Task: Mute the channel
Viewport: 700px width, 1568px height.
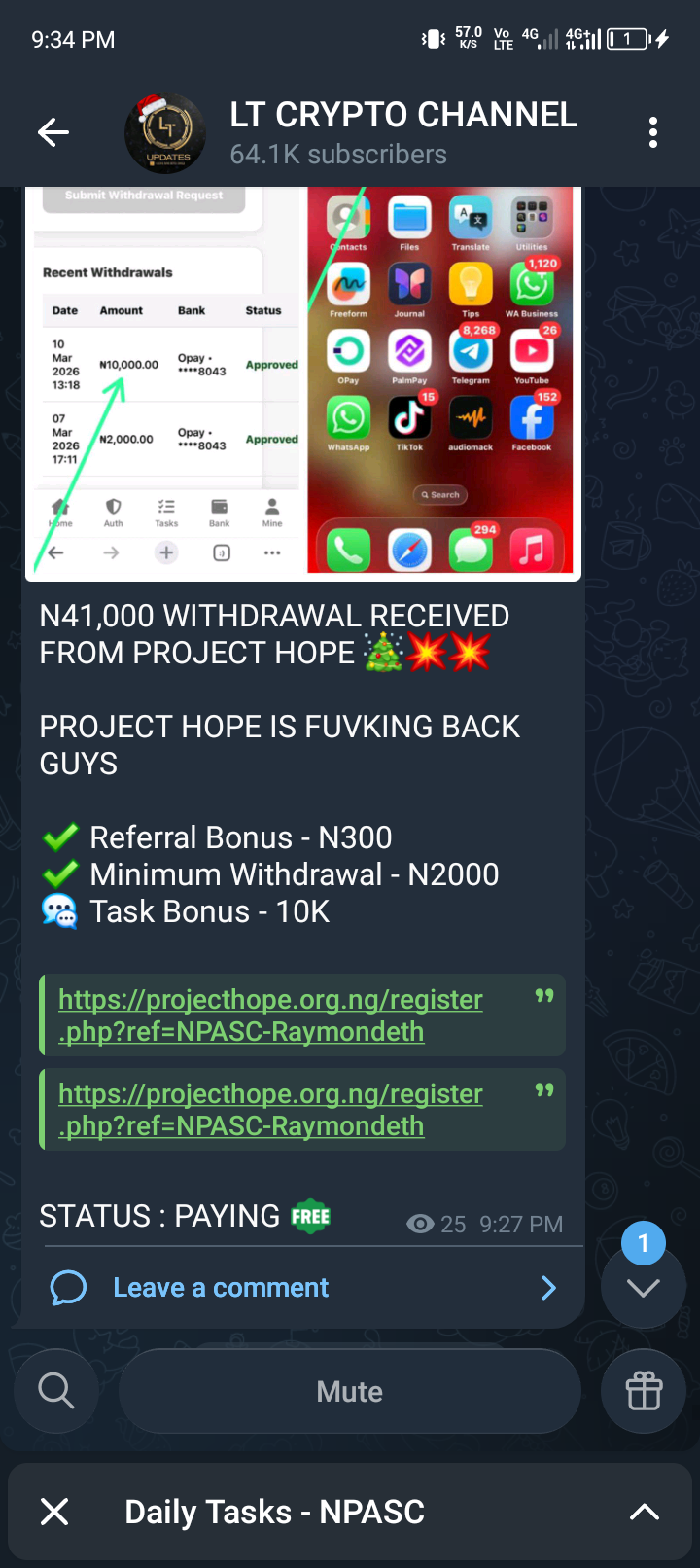Action: pyautogui.click(x=350, y=1391)
